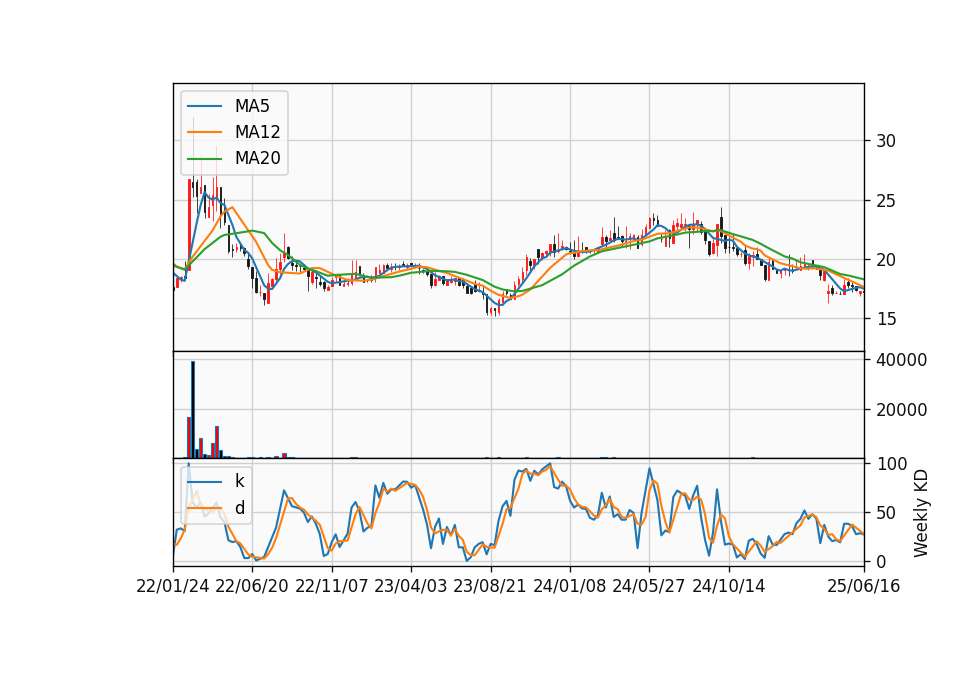Click the date label 24/05/27

coord(649,586)
